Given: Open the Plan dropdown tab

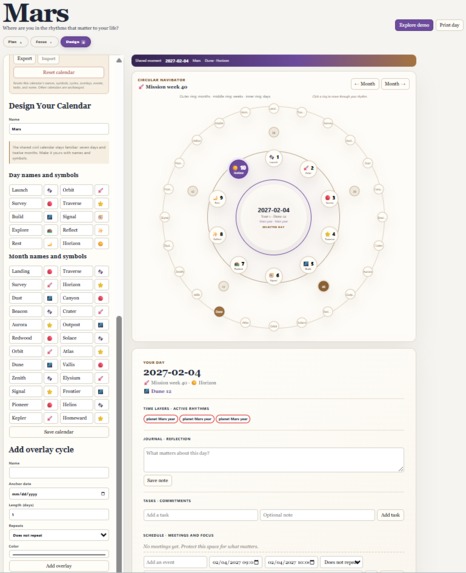Looking at the screenshot, I should pos(16,42).
